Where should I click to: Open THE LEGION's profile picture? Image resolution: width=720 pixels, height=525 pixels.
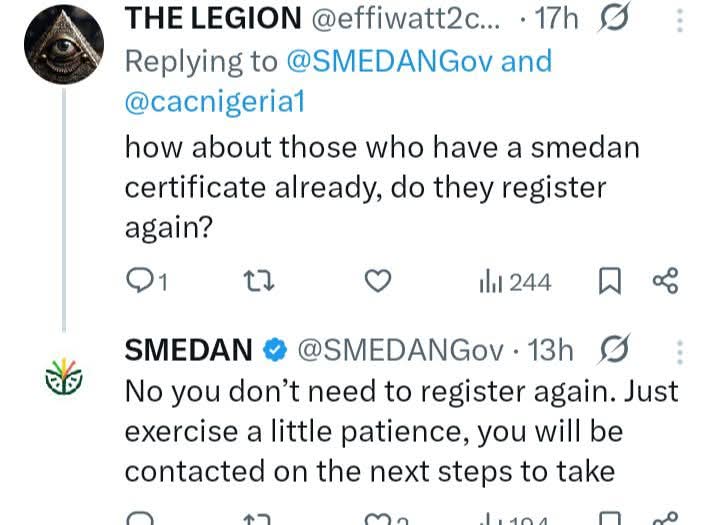(63, 46)
